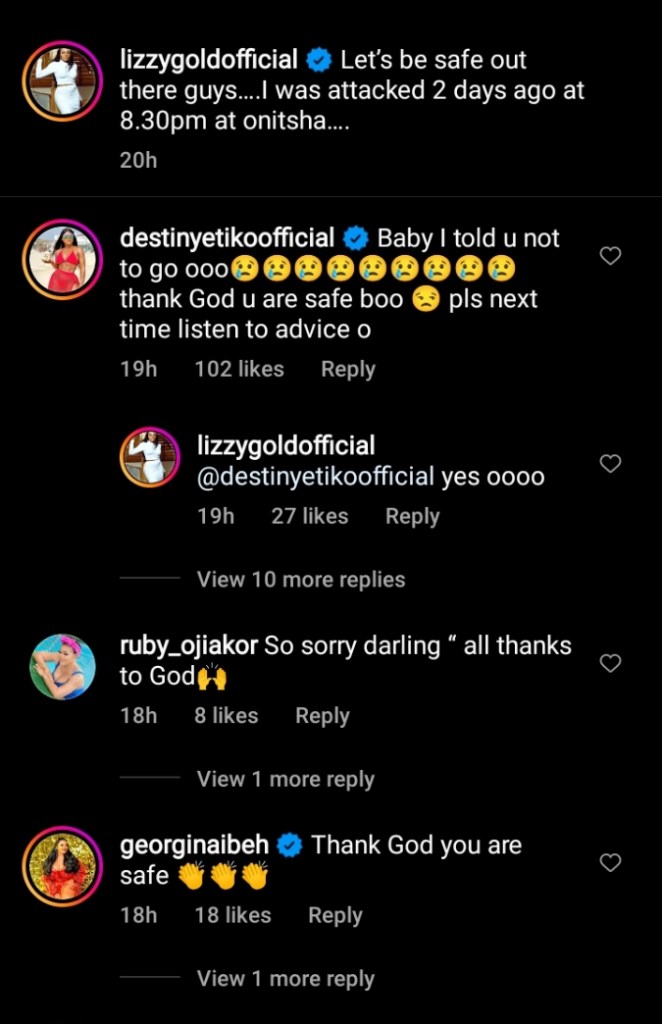Open lizzygoldofficial's profile picture at top
The width and height of the screenshot is (662, 1024).
(63, 82)
